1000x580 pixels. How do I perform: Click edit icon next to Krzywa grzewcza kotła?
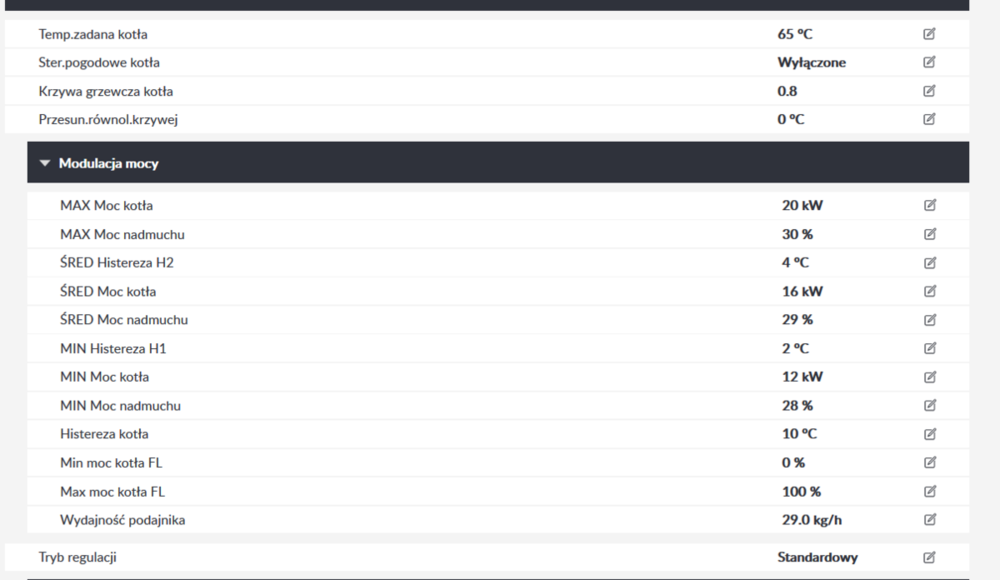click(x=929, y=90)
